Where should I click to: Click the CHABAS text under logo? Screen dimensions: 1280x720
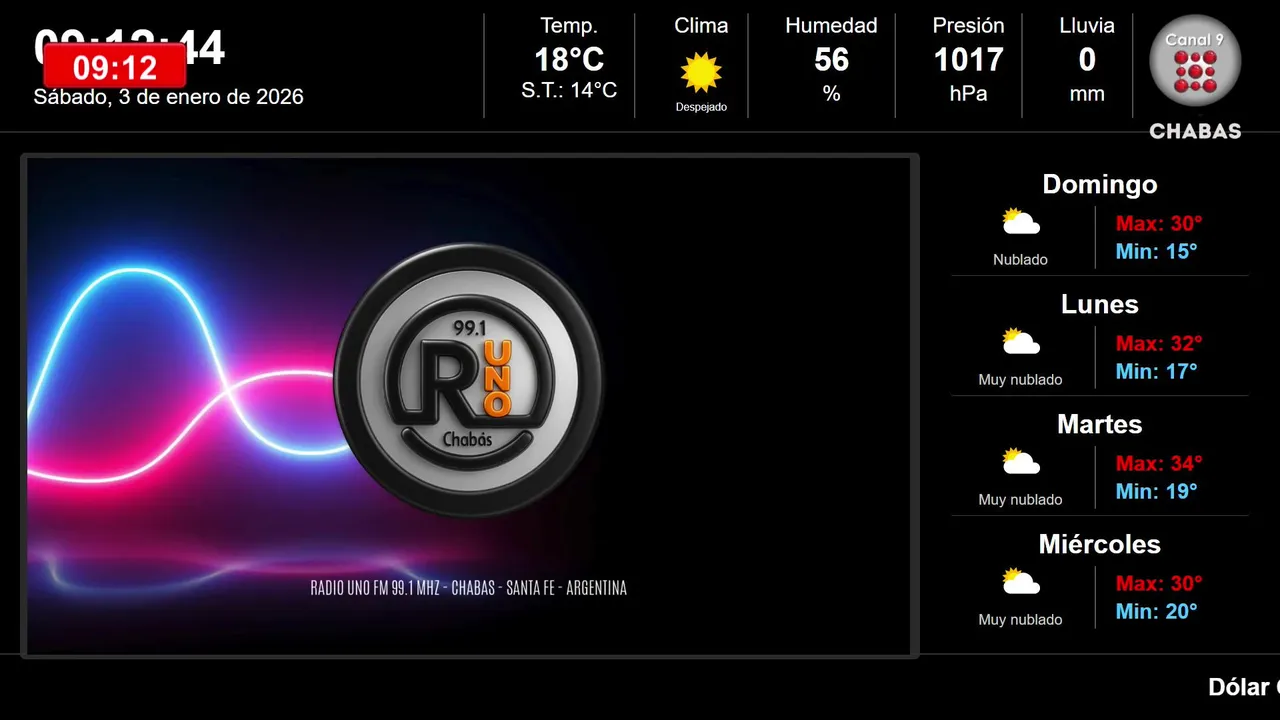click(1195, 131)
